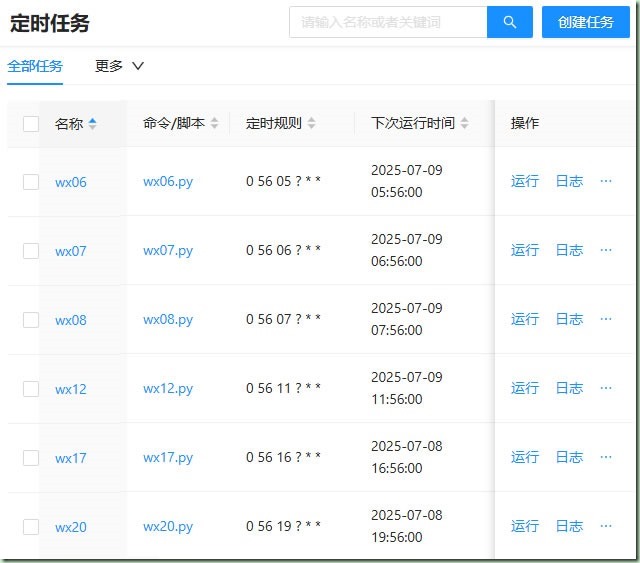Image resolution: width=640 pixels, height=563 pixels.
Task: Click cron rule 0 56 16 ? * *
Action: (283, 457)
